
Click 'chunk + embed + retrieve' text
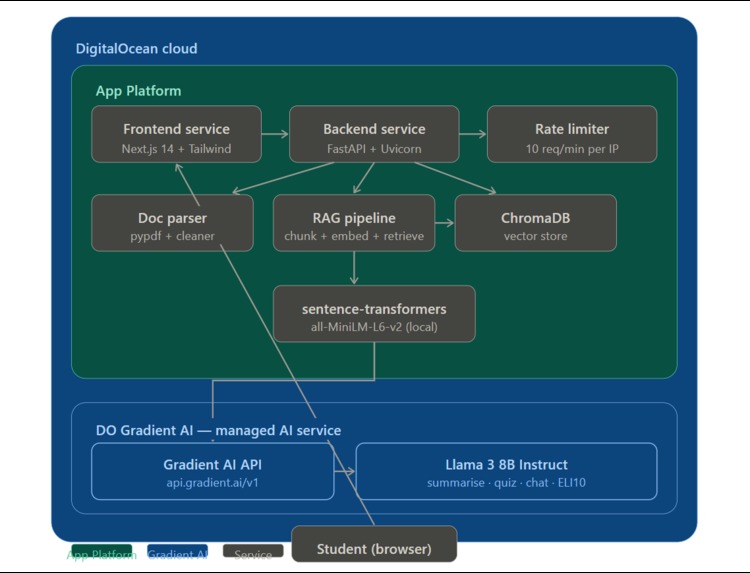(354, 236)
